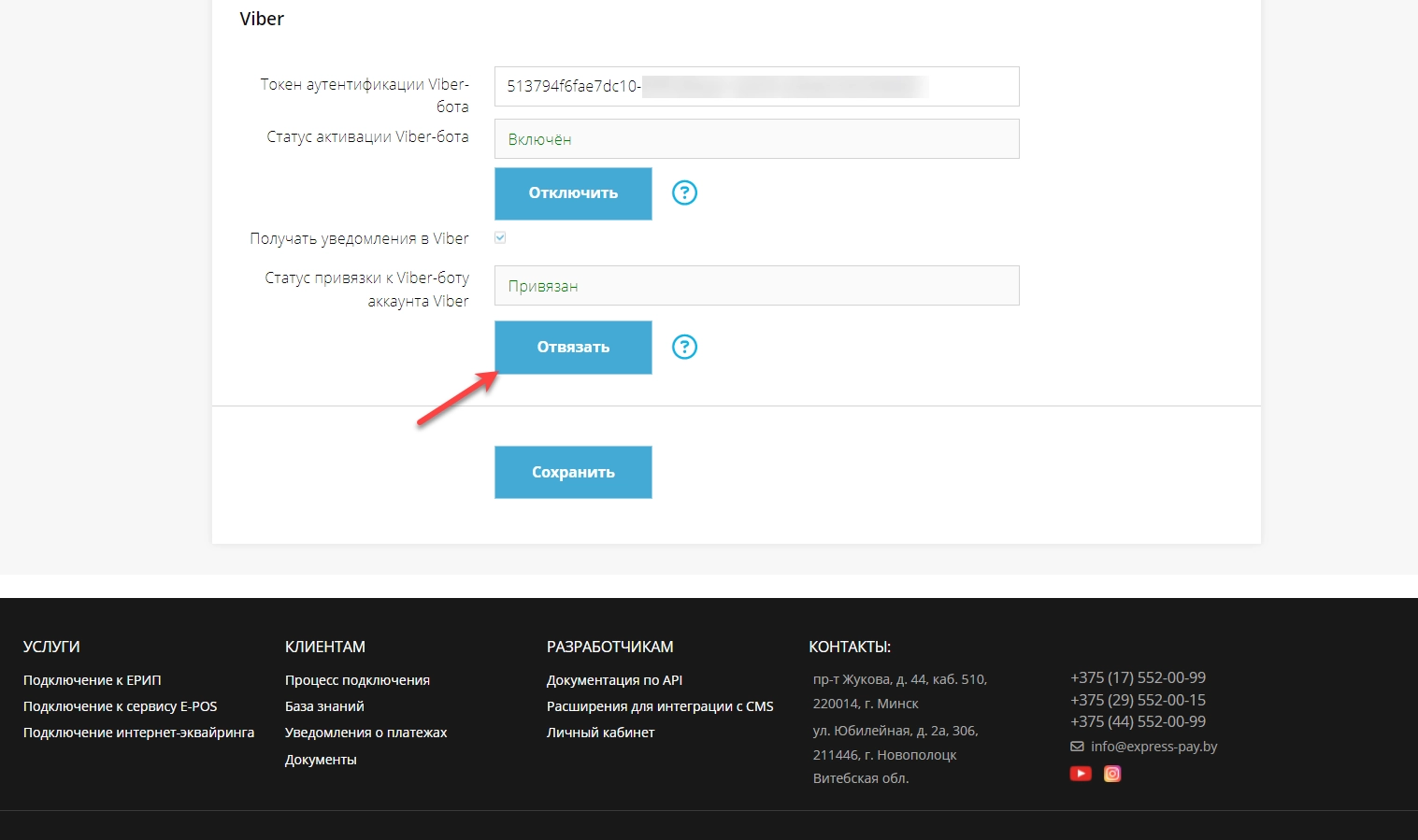
Task: Click the label Статус привязки к Viber-боту аккаунта Viber
Action: 366,290
